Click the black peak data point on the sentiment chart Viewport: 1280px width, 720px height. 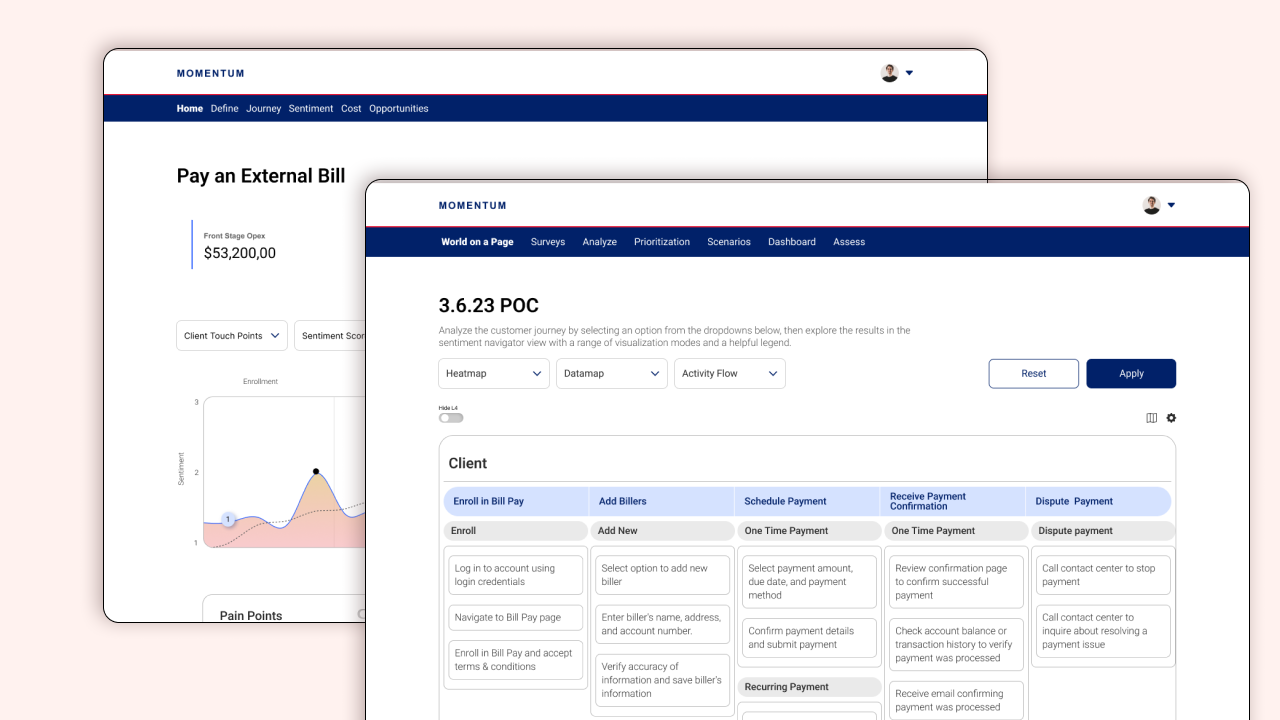pos(316,471)
